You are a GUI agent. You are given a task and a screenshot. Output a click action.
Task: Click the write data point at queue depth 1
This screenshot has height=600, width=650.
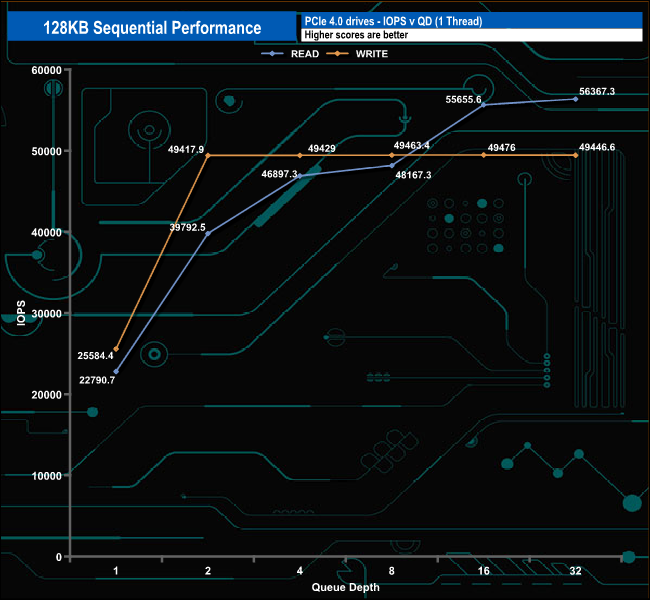[116, 349]
